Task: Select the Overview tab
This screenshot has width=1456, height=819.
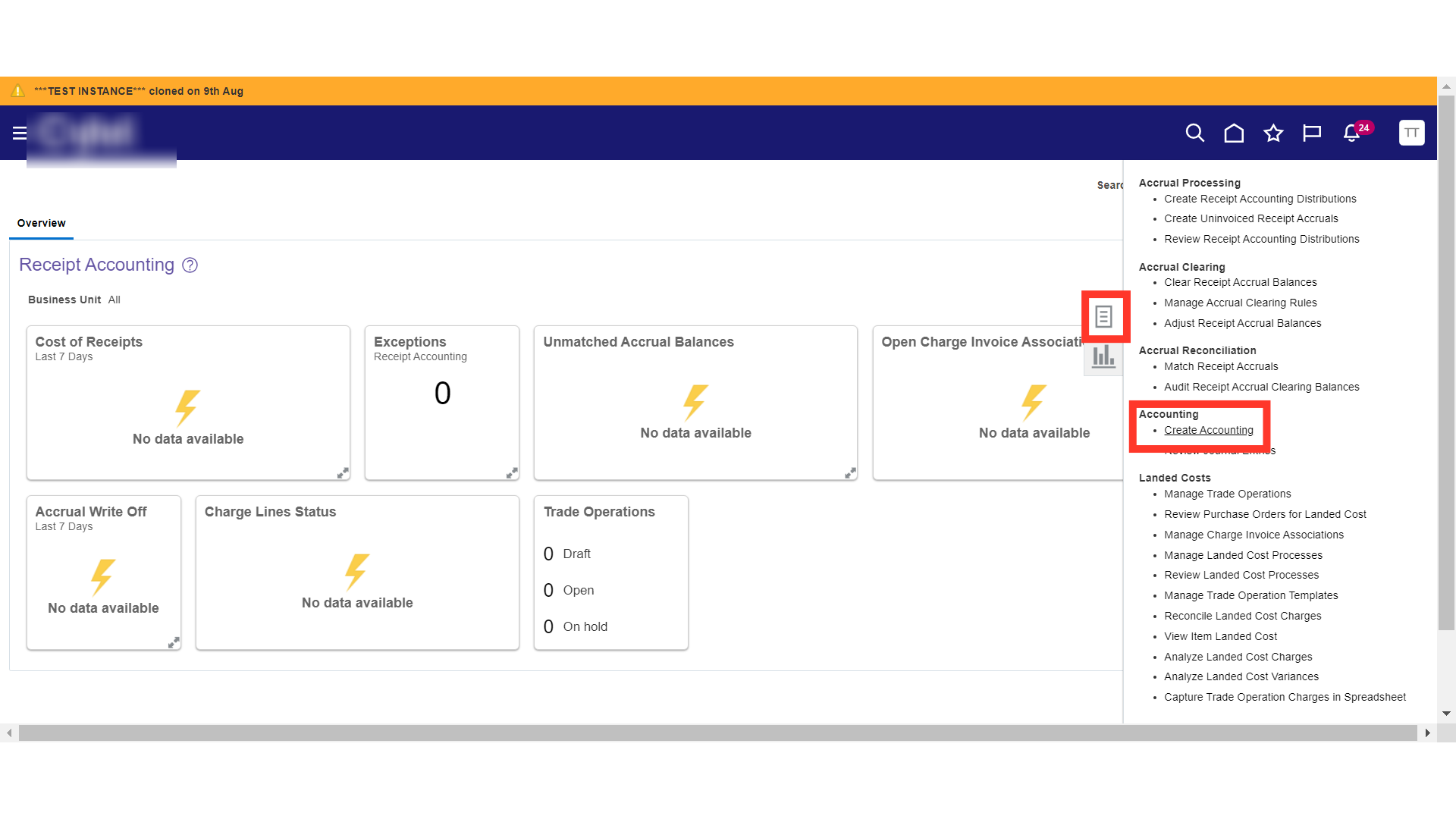Action: [x=42, y=223]
